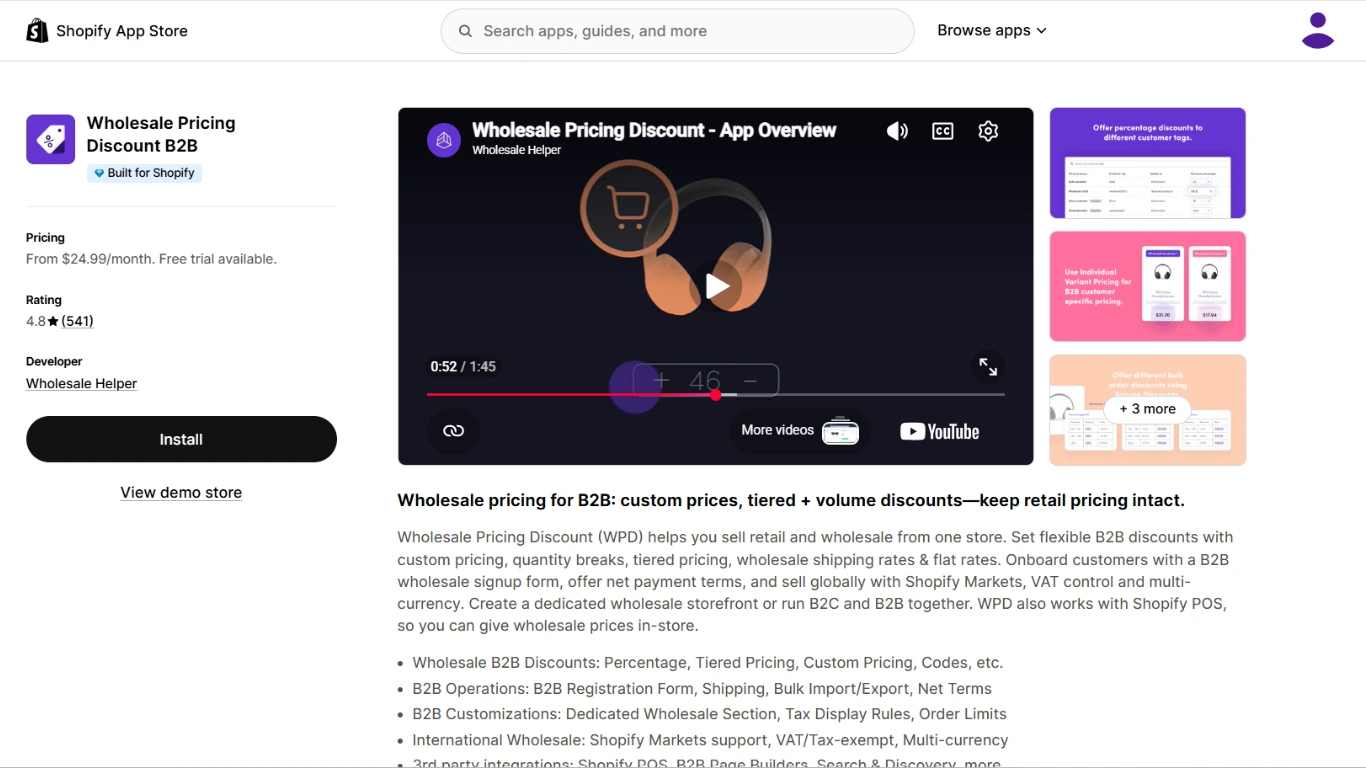The image size is (1366, 768).
Task: Open video settings gear
Action: pos(988,131)
